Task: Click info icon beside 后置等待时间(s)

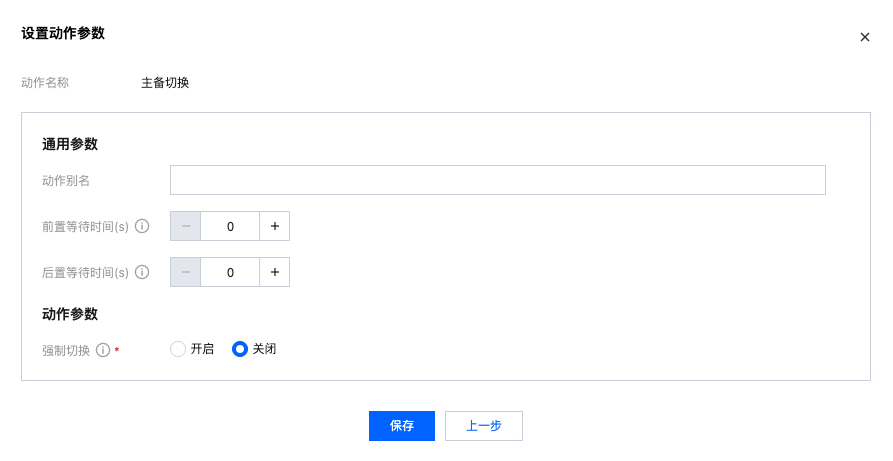Action: pos(142,272)
